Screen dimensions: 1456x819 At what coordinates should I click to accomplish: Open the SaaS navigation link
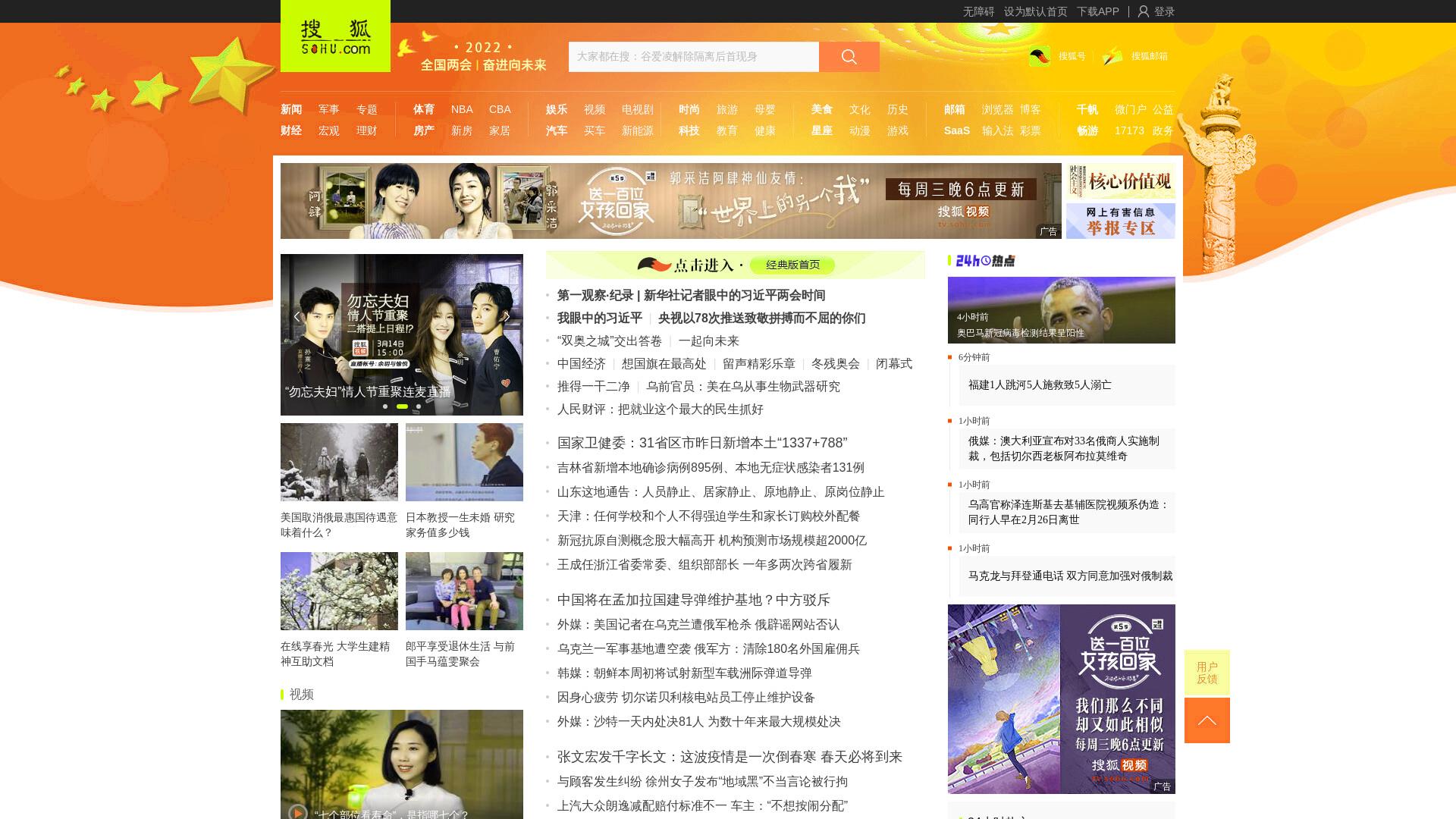tap(957, 130)
